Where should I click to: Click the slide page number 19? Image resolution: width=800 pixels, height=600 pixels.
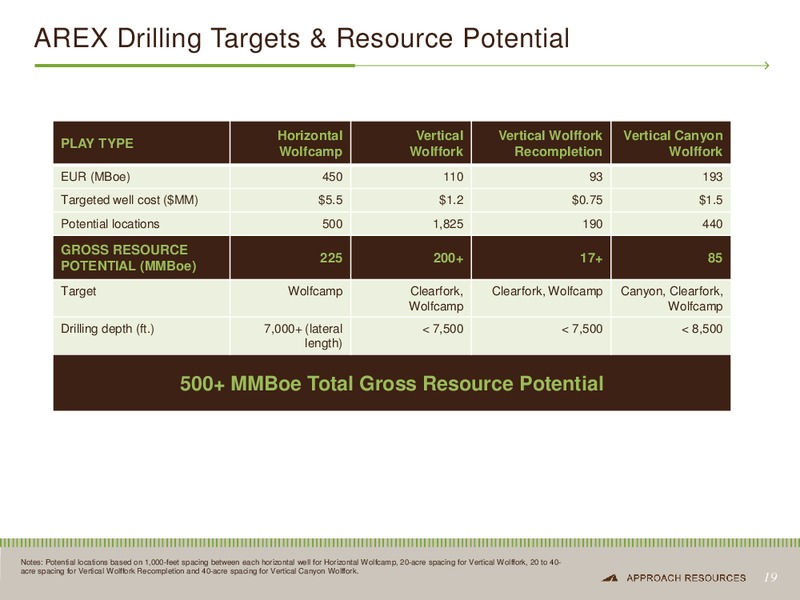[770, 577]
